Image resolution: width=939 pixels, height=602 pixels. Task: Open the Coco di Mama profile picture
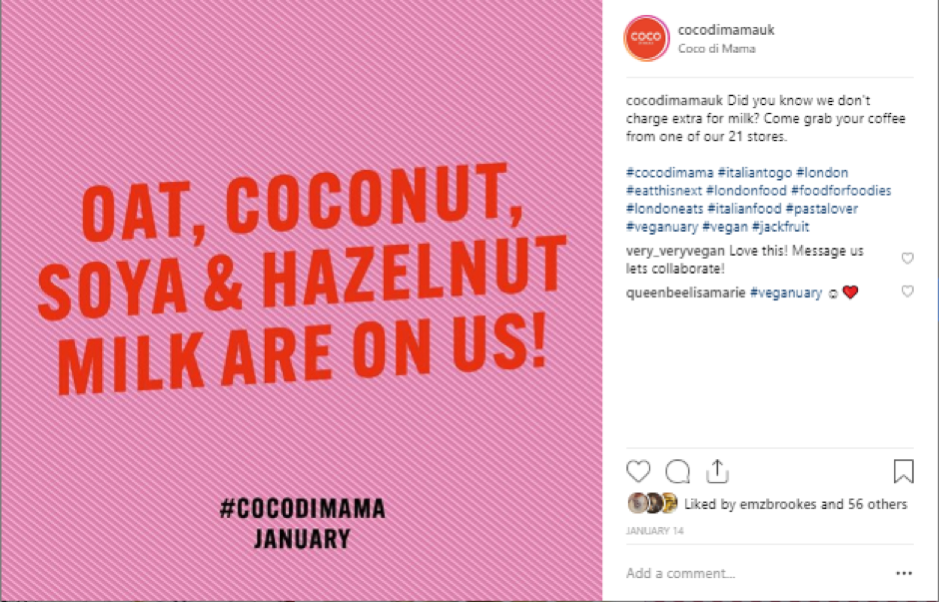(645, 39)
